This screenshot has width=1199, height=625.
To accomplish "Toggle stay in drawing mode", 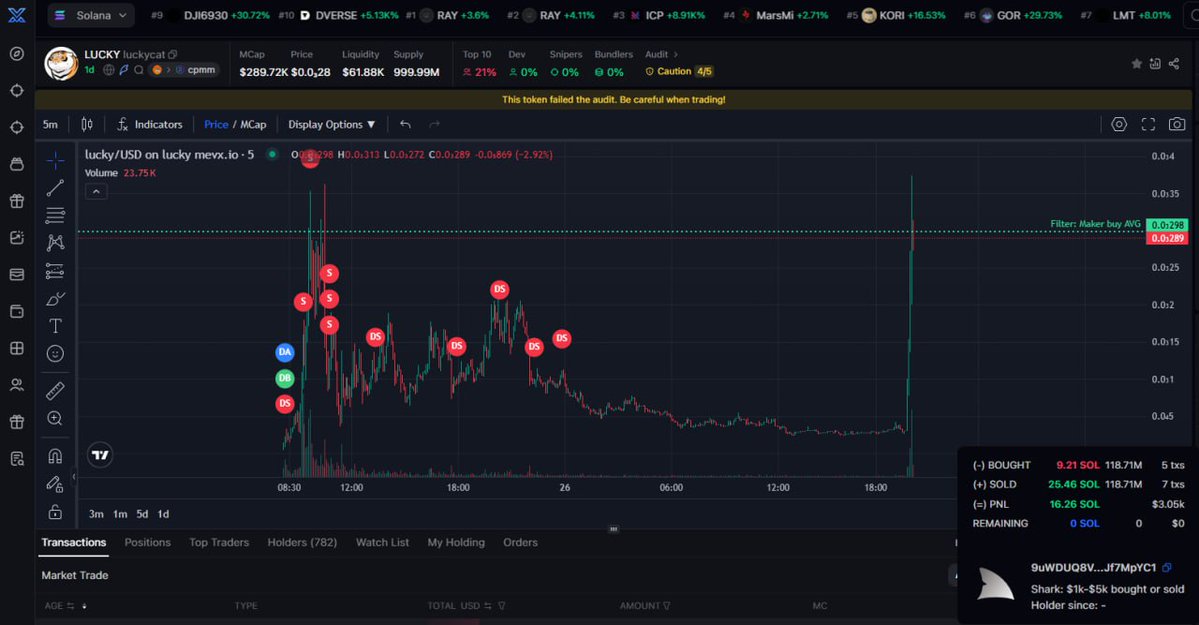I will (55, 483).
